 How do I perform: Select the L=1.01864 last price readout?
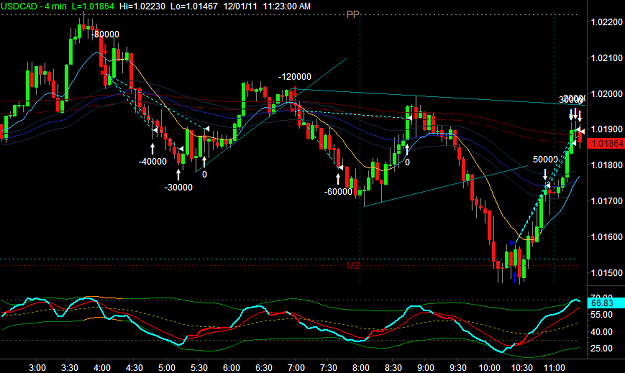(x=93, y=6)
